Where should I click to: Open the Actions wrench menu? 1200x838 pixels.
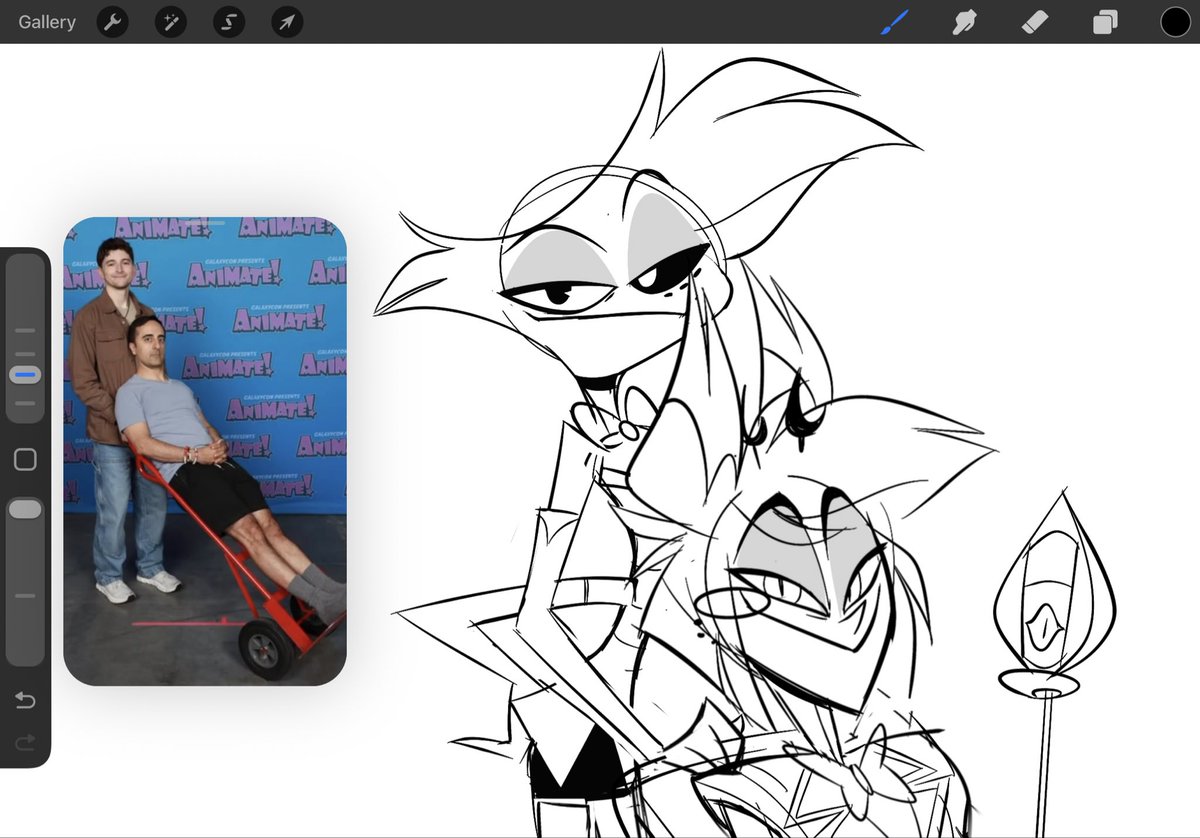(x=112, y=22)
